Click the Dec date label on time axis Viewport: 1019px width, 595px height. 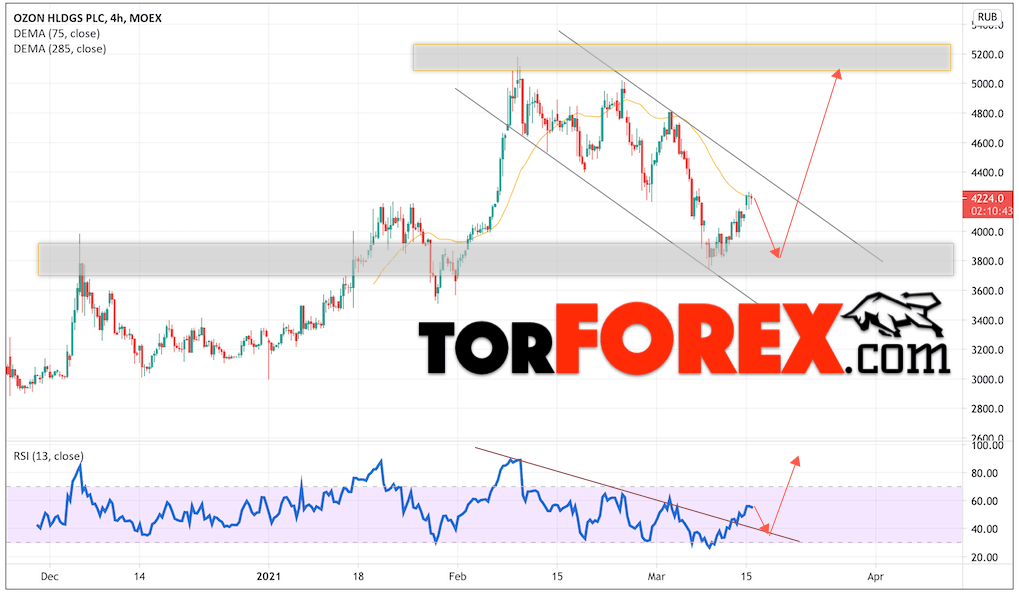click(49, 576)
